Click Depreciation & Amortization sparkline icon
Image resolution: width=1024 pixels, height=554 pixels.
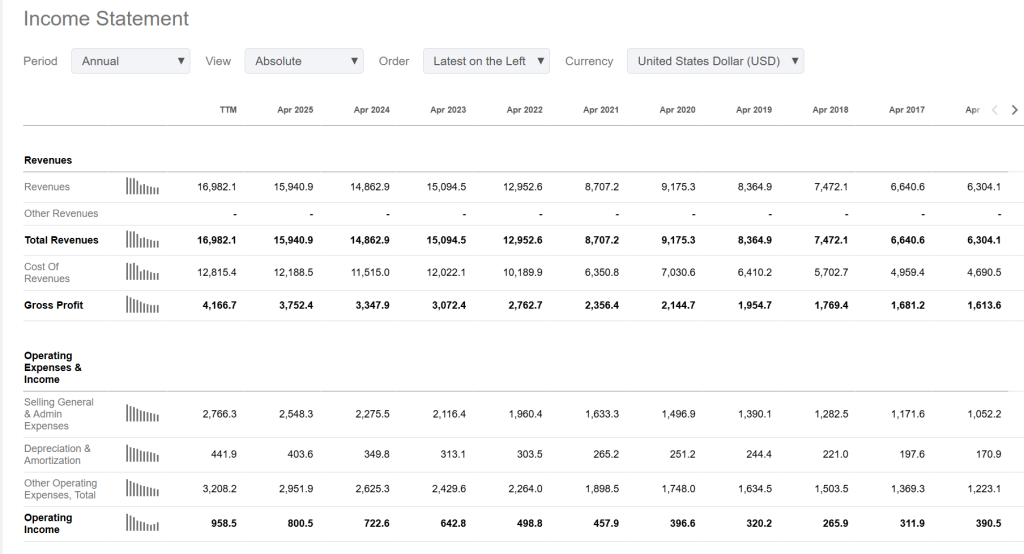click(142, 454)
